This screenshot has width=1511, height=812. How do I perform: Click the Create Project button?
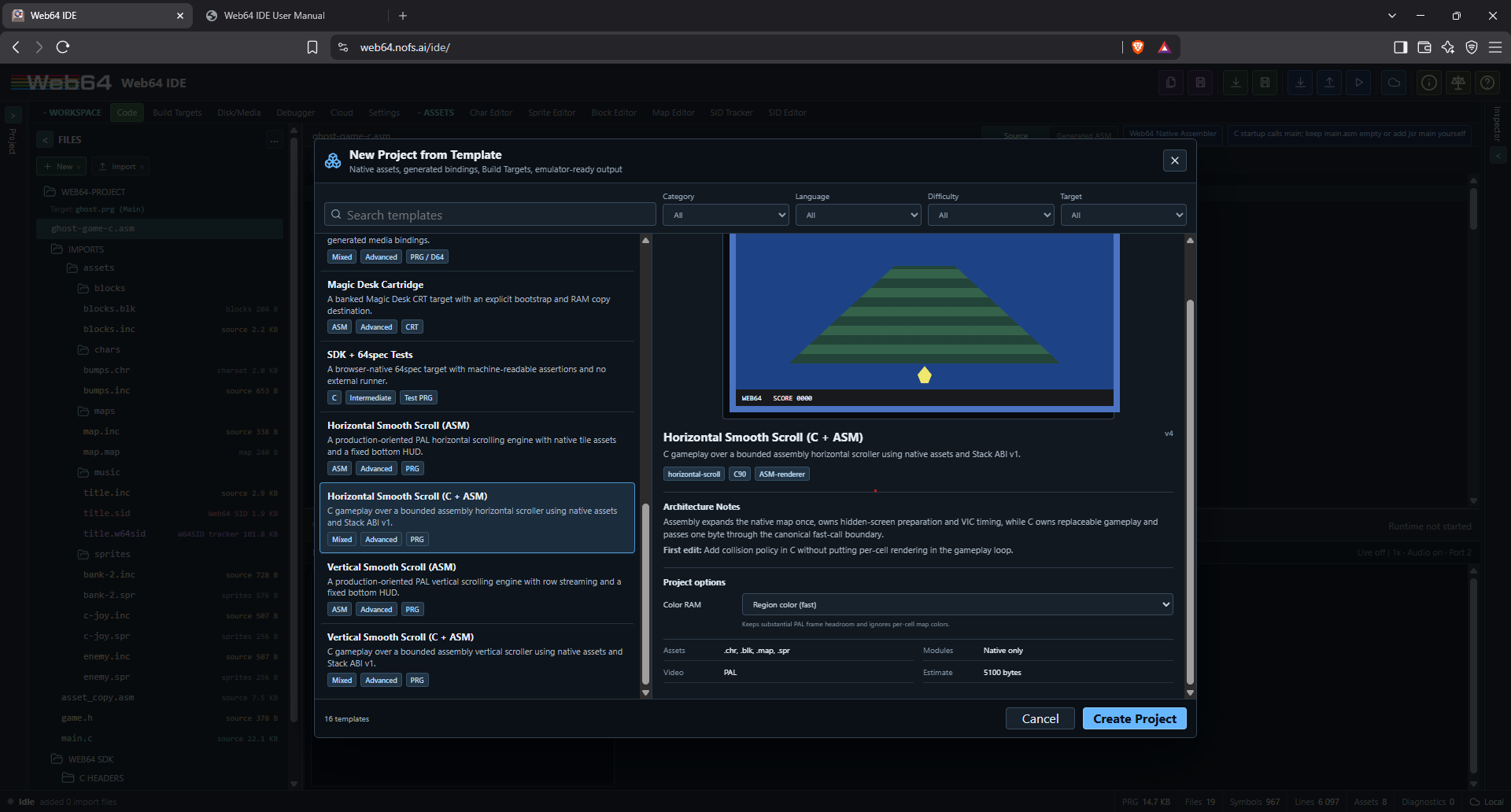[1134, 718]
